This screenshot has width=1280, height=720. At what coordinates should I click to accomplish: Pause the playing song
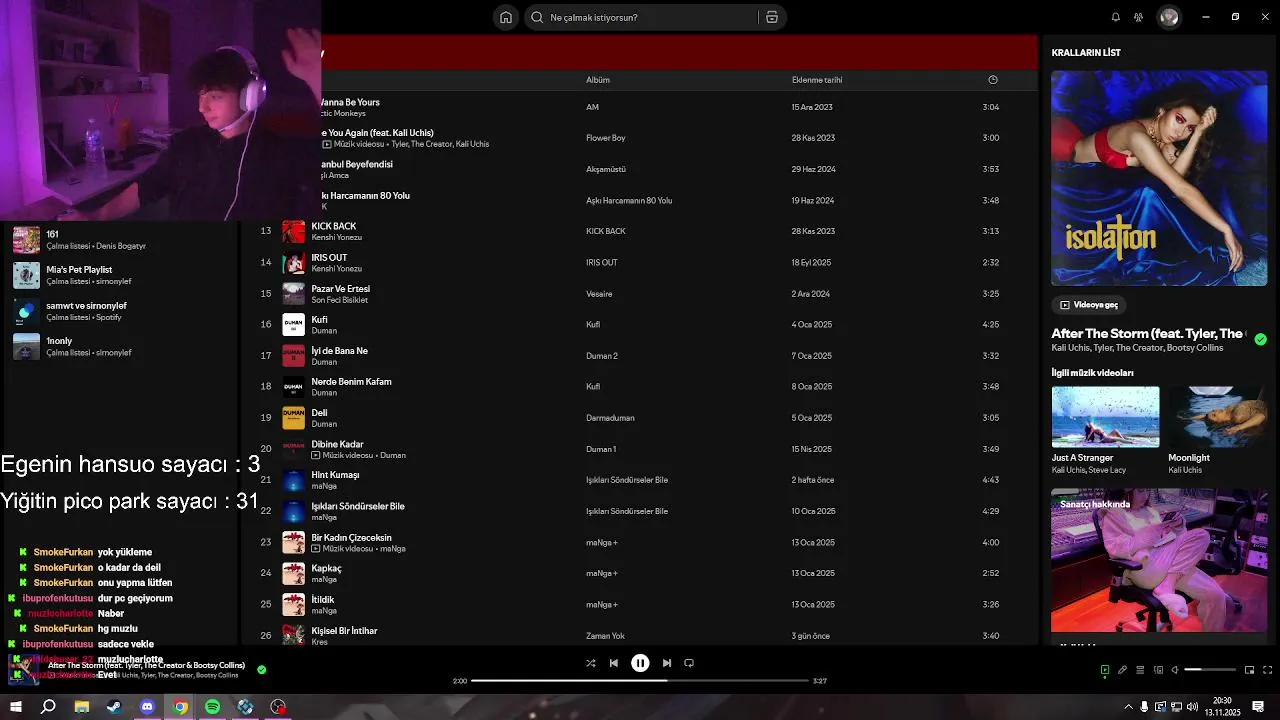click(640, 663)
